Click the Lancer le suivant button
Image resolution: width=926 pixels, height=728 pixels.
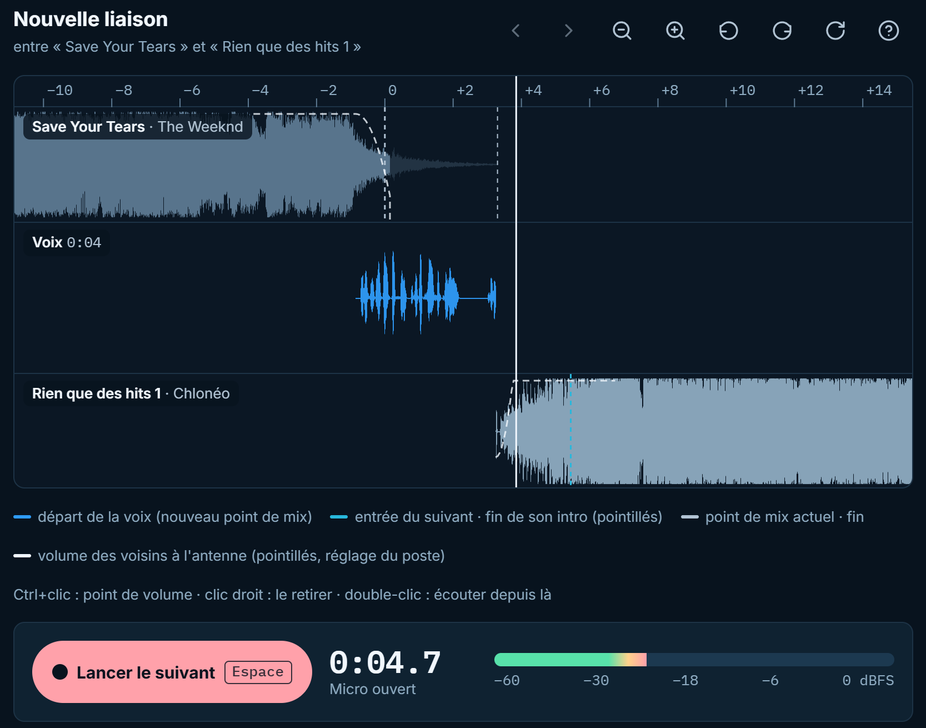[172, 672]
